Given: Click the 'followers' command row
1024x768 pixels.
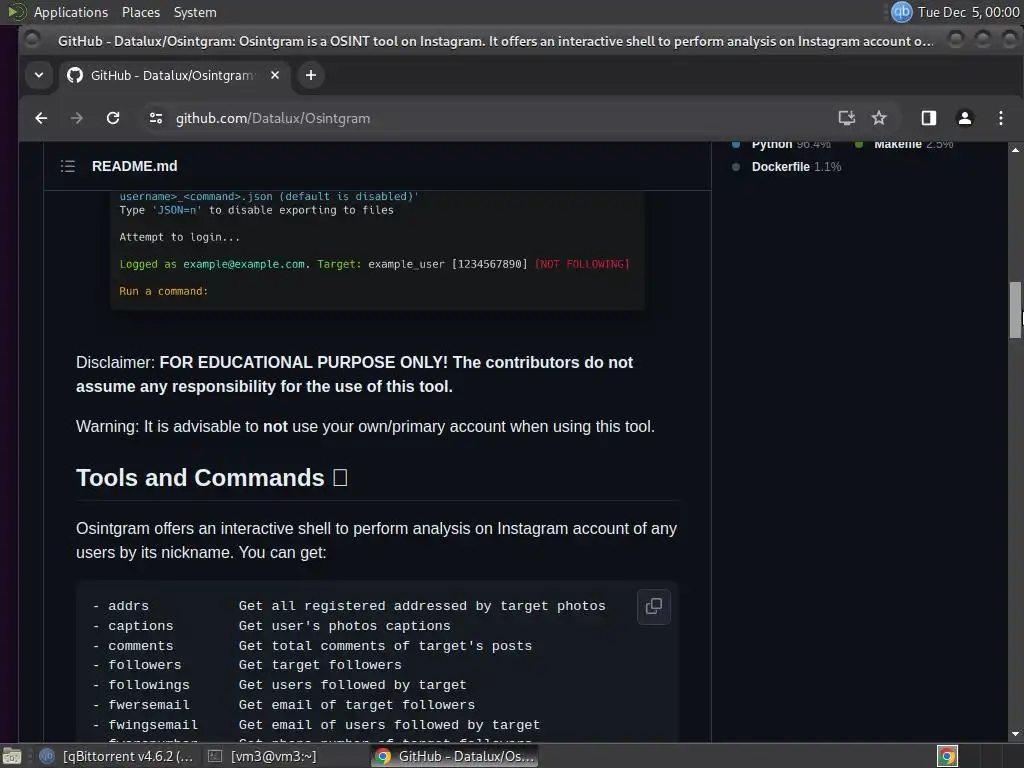Looking at the screenshot, I should 247,665.
